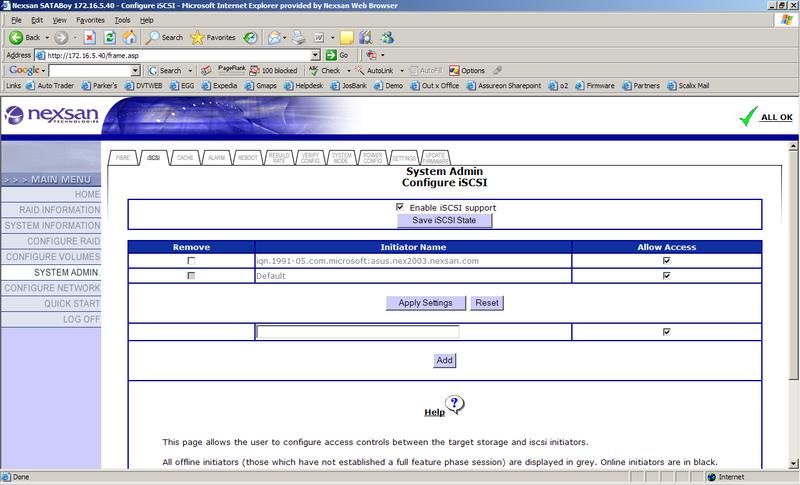
Task: Click the Add button
Action: click(x=444, y=360)
